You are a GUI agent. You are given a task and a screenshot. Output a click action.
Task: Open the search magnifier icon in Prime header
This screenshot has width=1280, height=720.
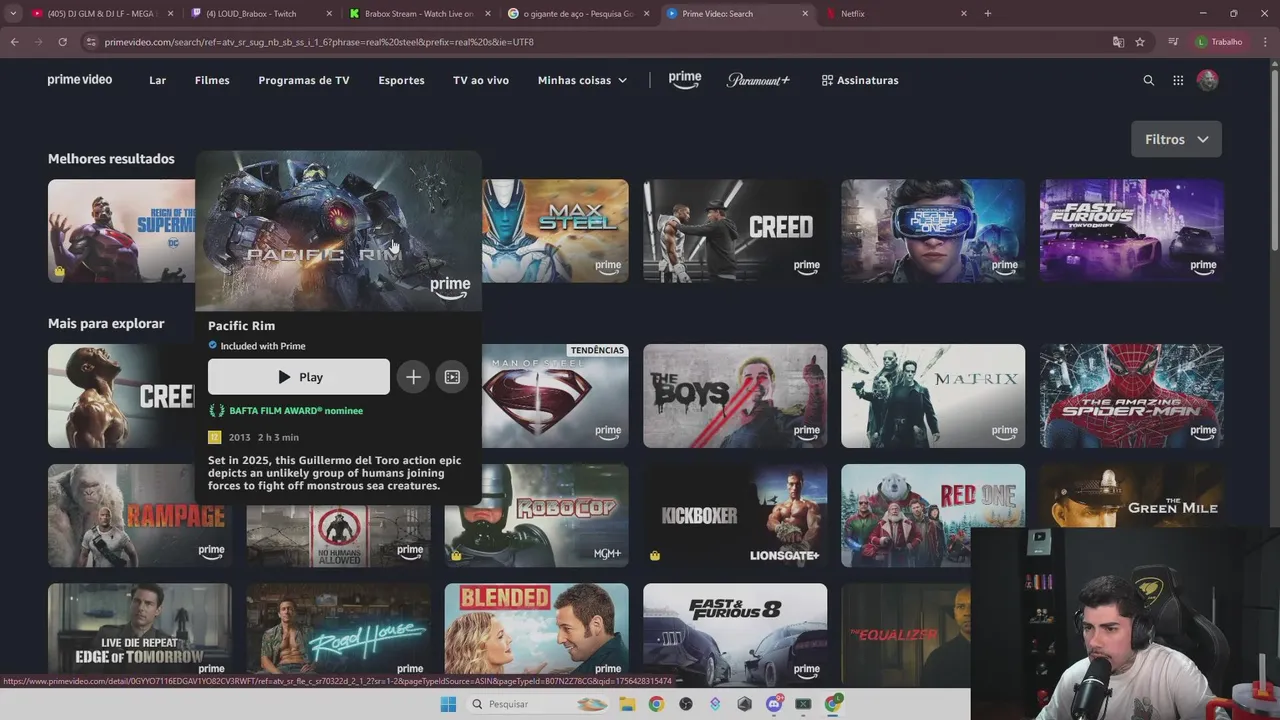[1148, 80]
